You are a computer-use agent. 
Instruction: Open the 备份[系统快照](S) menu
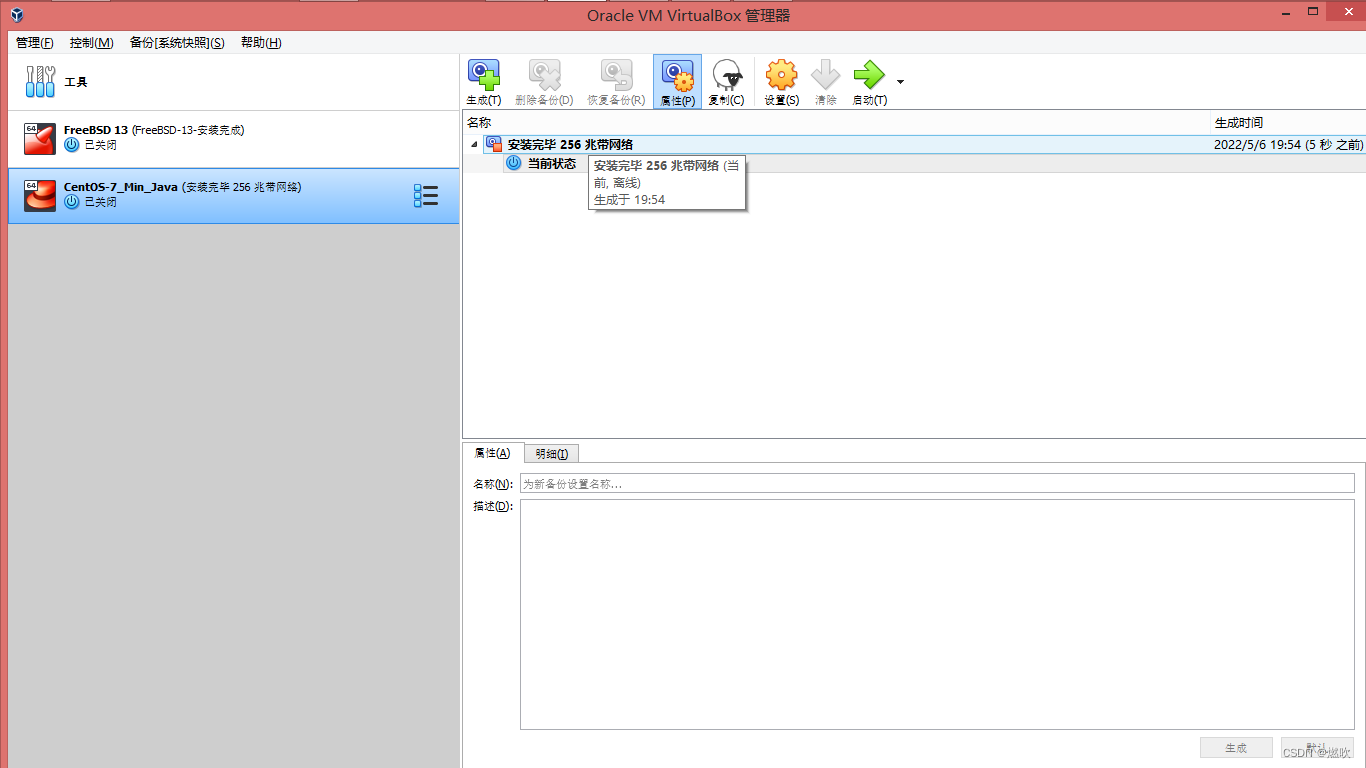177,43
